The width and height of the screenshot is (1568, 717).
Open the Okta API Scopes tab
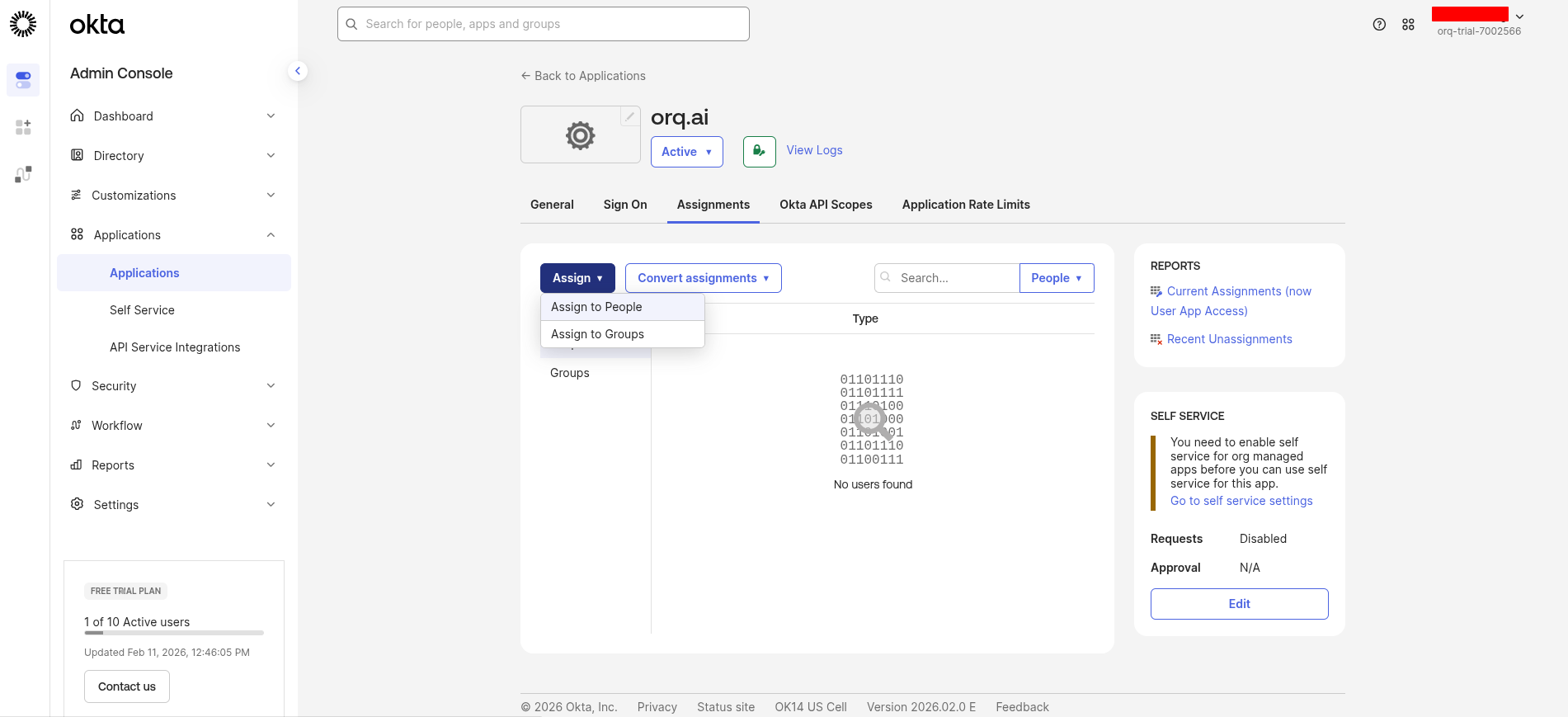[826, 205]
